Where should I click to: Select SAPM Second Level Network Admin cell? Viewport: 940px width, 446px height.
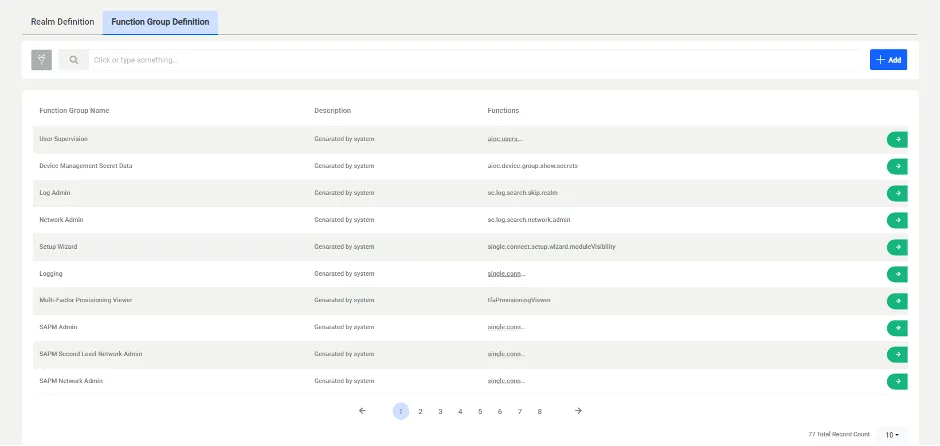91,354
